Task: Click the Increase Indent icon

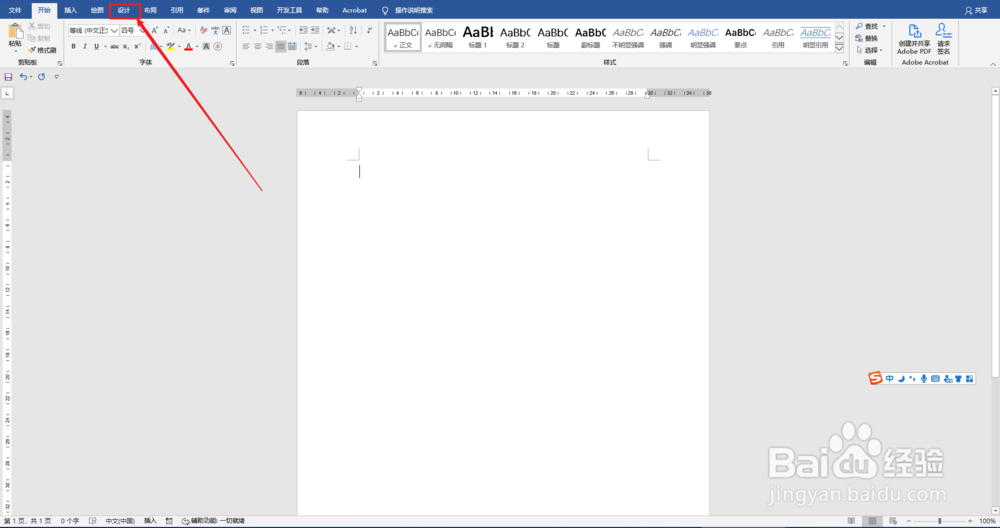Action: pyautogui.click(x=315, y=30)
